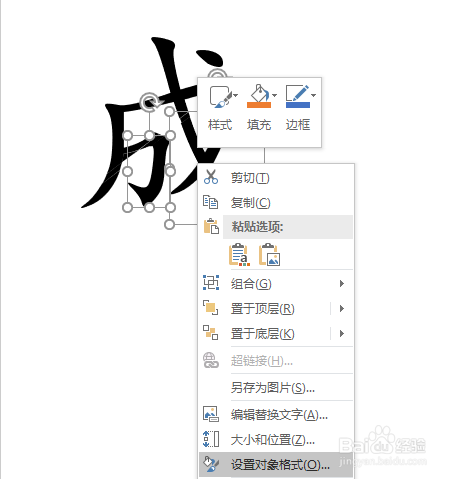
Task: Open the 边框 dropdown arrow
Action: [313, 96]
